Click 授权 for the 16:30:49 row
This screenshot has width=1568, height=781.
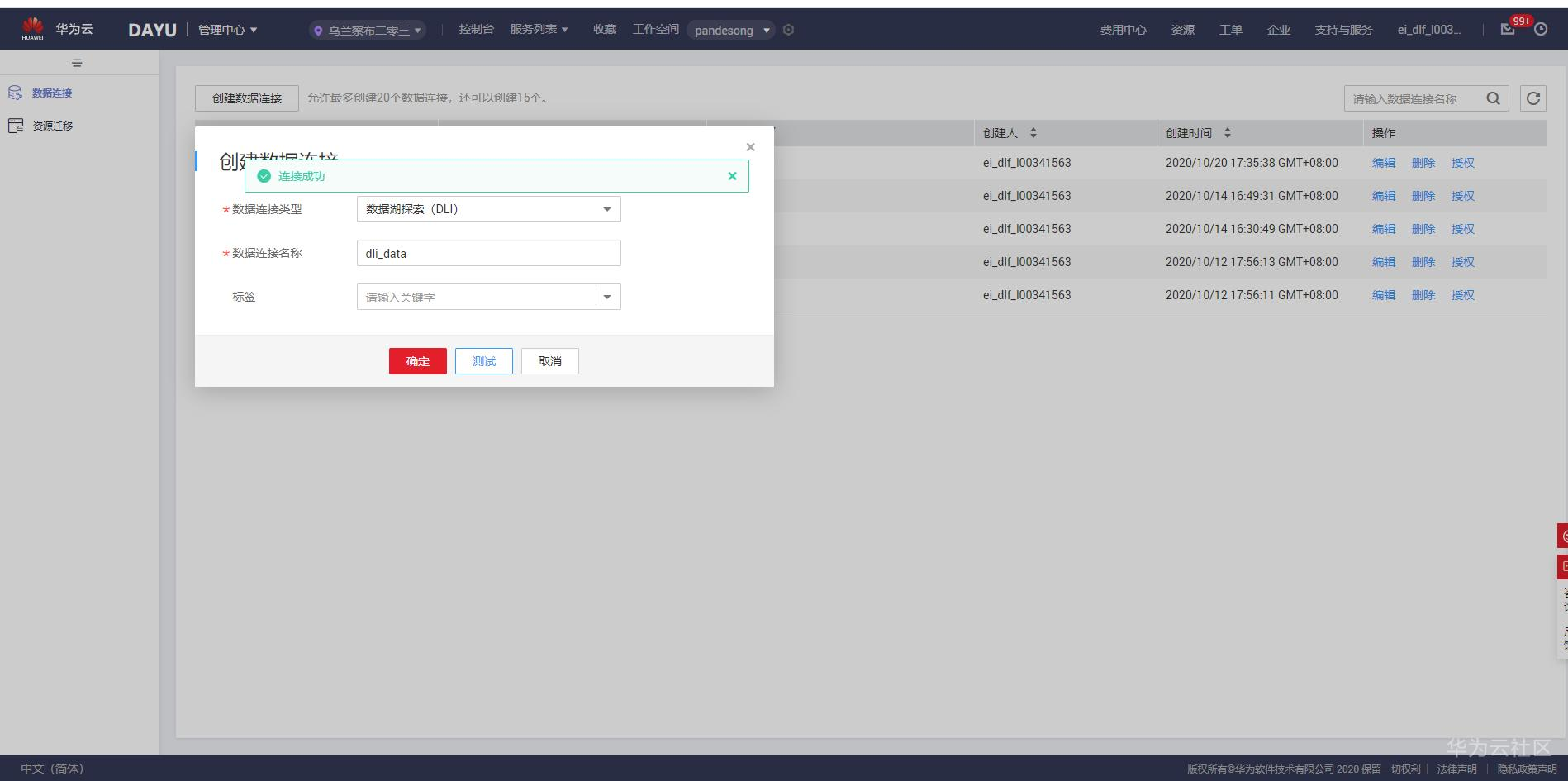click(1463, 229)
